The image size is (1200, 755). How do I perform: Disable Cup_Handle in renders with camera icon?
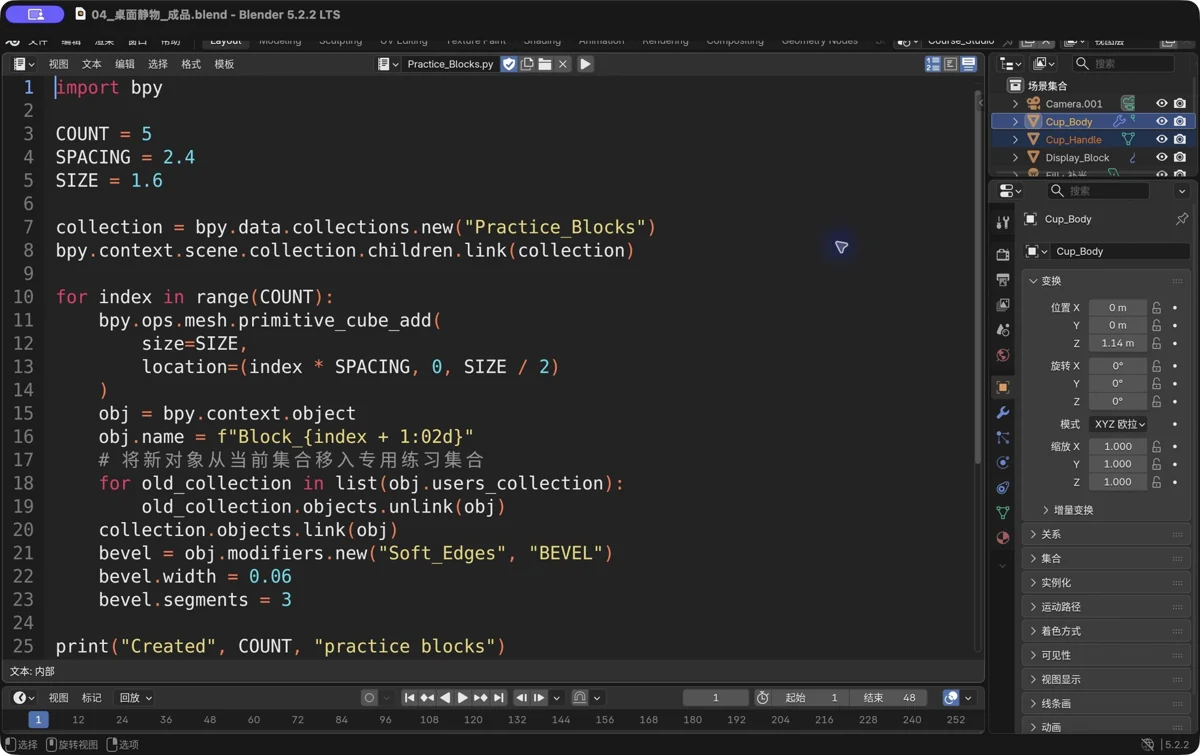point(1180,140)
